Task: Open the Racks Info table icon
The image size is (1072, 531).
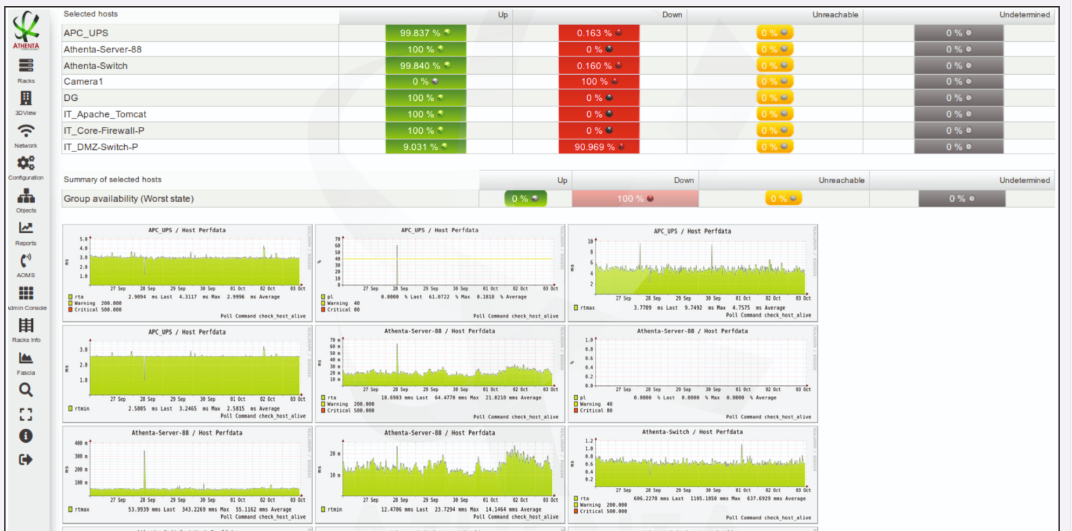Action: point(26,325)
